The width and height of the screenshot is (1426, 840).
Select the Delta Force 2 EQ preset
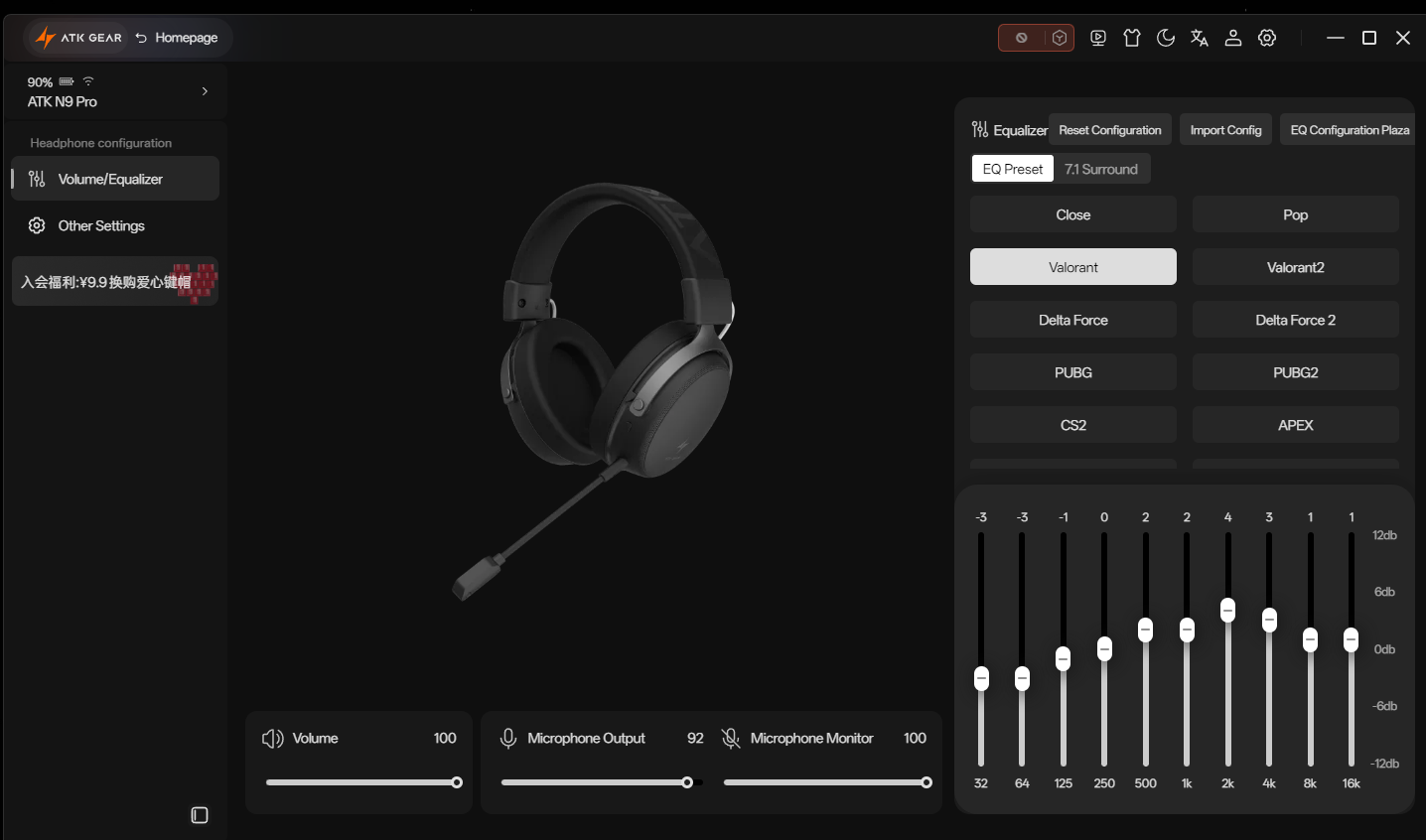pyautogui.click(x=1296, y=320)
